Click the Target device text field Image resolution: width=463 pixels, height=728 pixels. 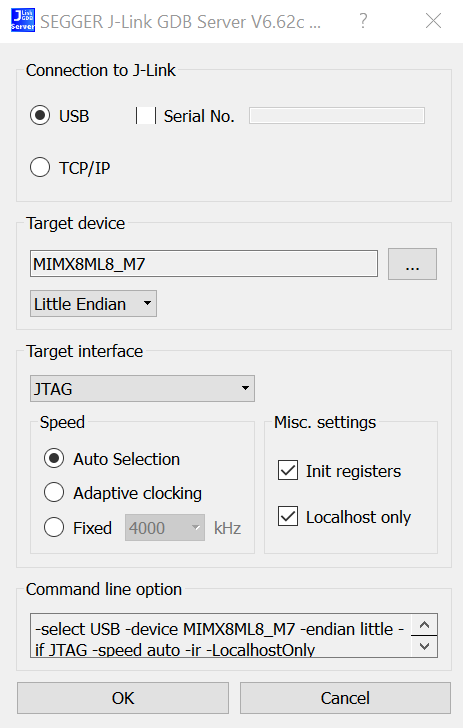click(x=204, y=264)
